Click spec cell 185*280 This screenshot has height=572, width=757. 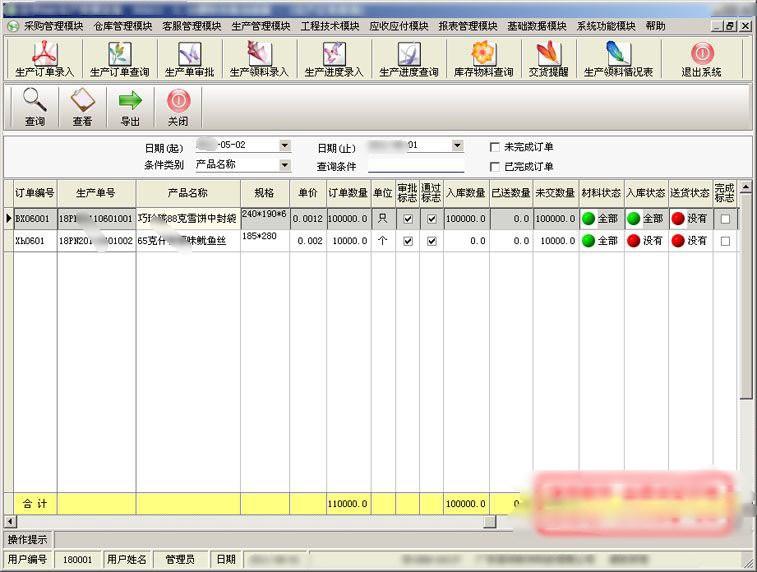point(265,241)
